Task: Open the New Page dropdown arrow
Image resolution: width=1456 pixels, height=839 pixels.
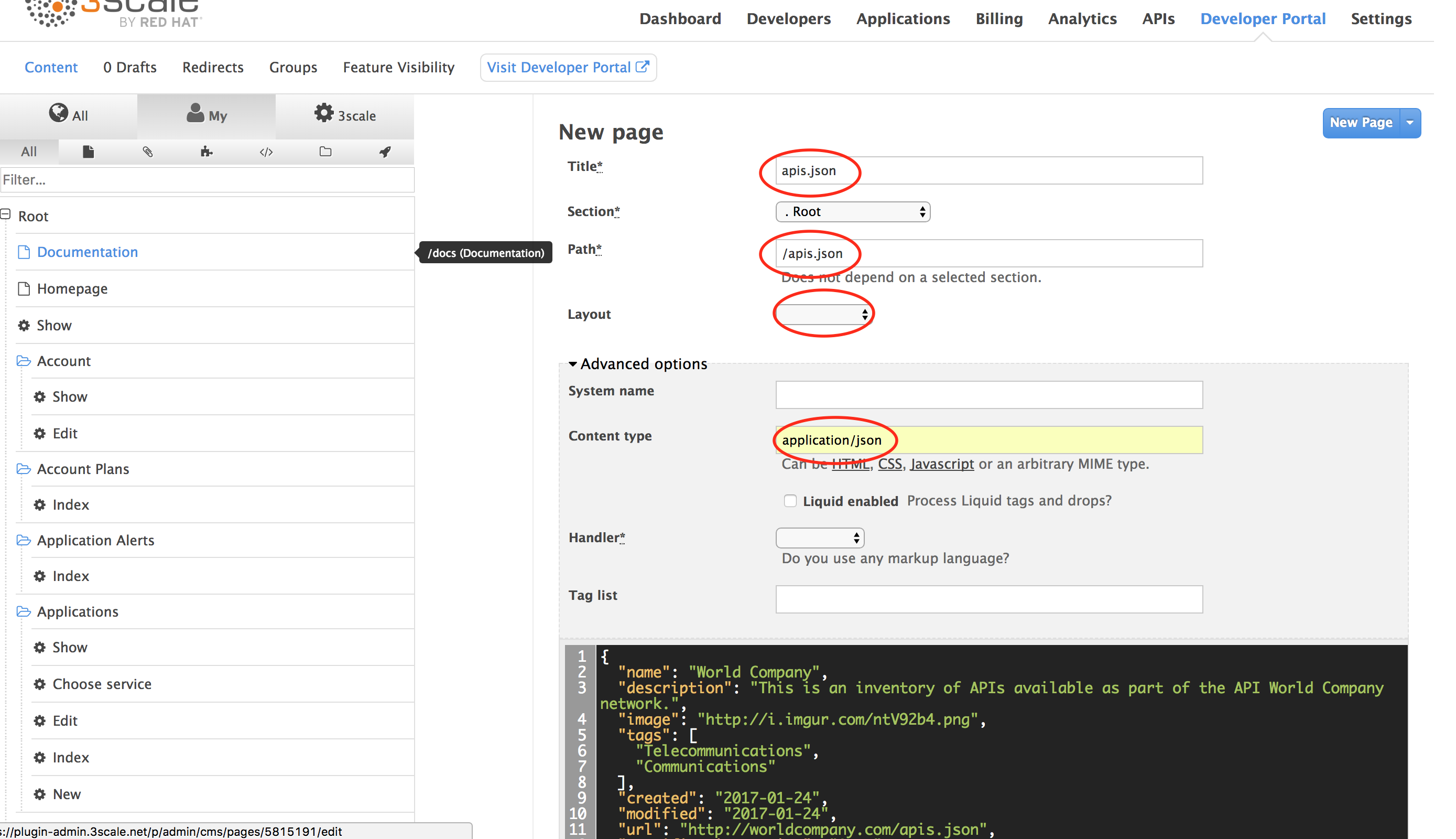Action: click(x=1409, y=123)
